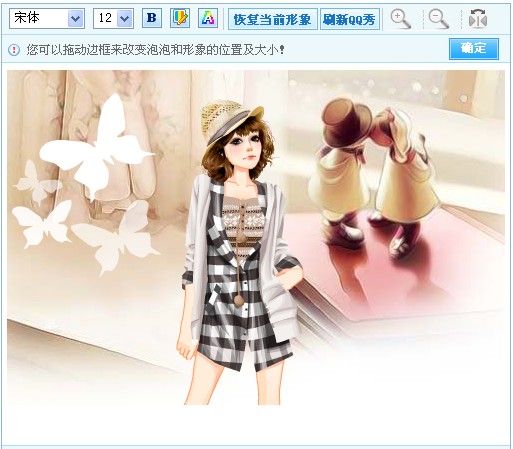
Task: Open the highlight pencil color tool
Action: pos(180,18)
